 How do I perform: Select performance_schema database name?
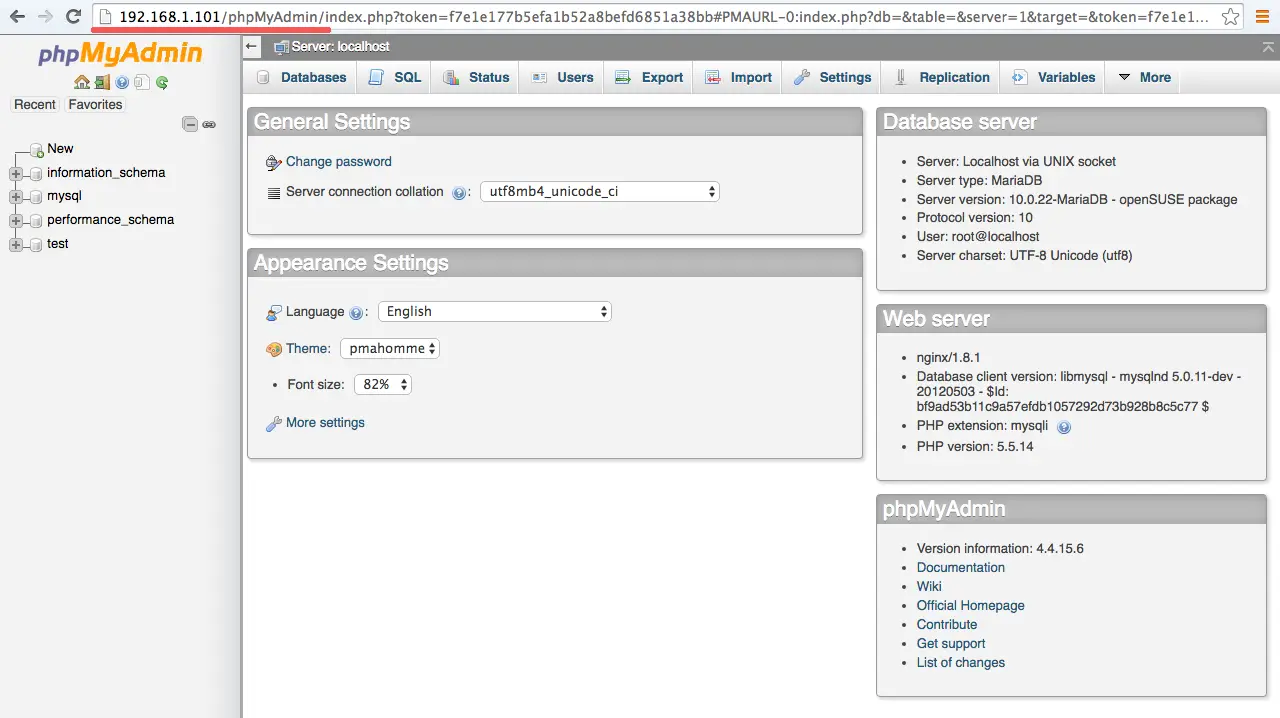tap(110, 220)
